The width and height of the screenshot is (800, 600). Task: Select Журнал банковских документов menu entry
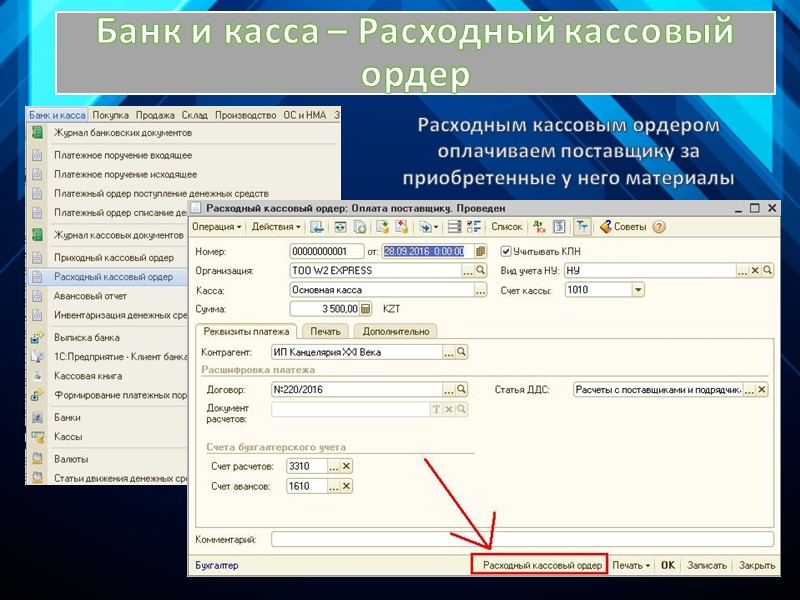click(123, 133)
